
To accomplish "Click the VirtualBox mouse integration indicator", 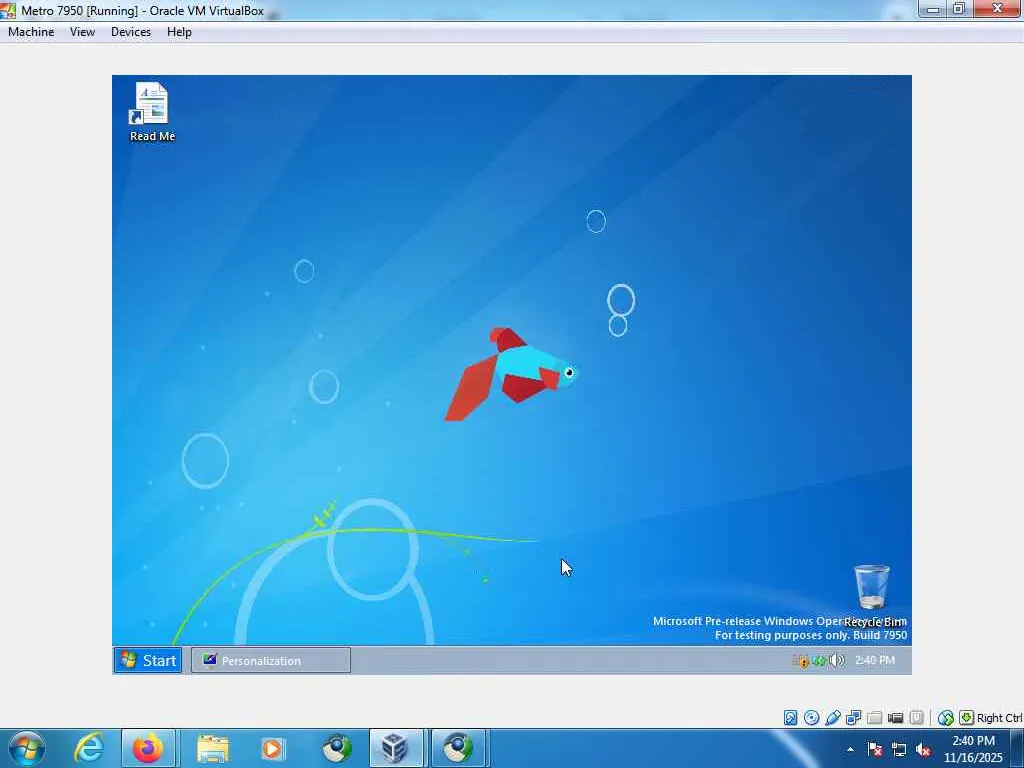I will [945, 718].
